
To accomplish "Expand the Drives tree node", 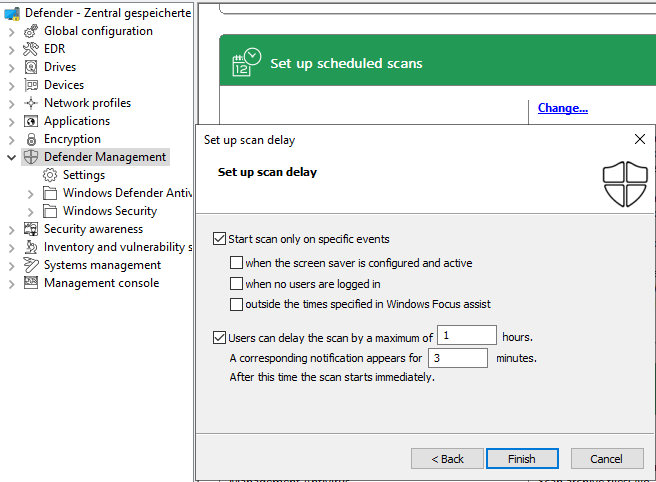I will [x=12, y=68].
